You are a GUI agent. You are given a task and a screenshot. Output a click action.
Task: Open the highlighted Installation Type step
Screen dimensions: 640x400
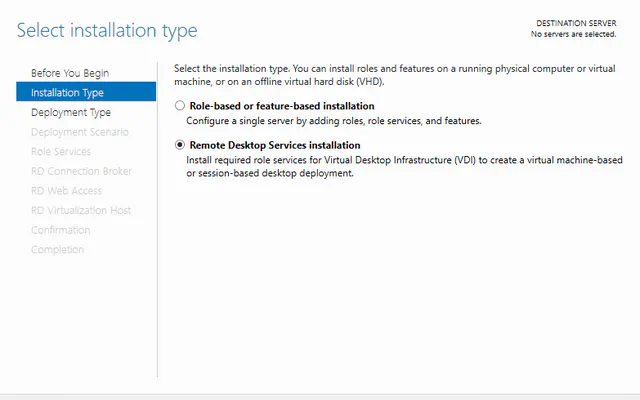click(86, 92)
